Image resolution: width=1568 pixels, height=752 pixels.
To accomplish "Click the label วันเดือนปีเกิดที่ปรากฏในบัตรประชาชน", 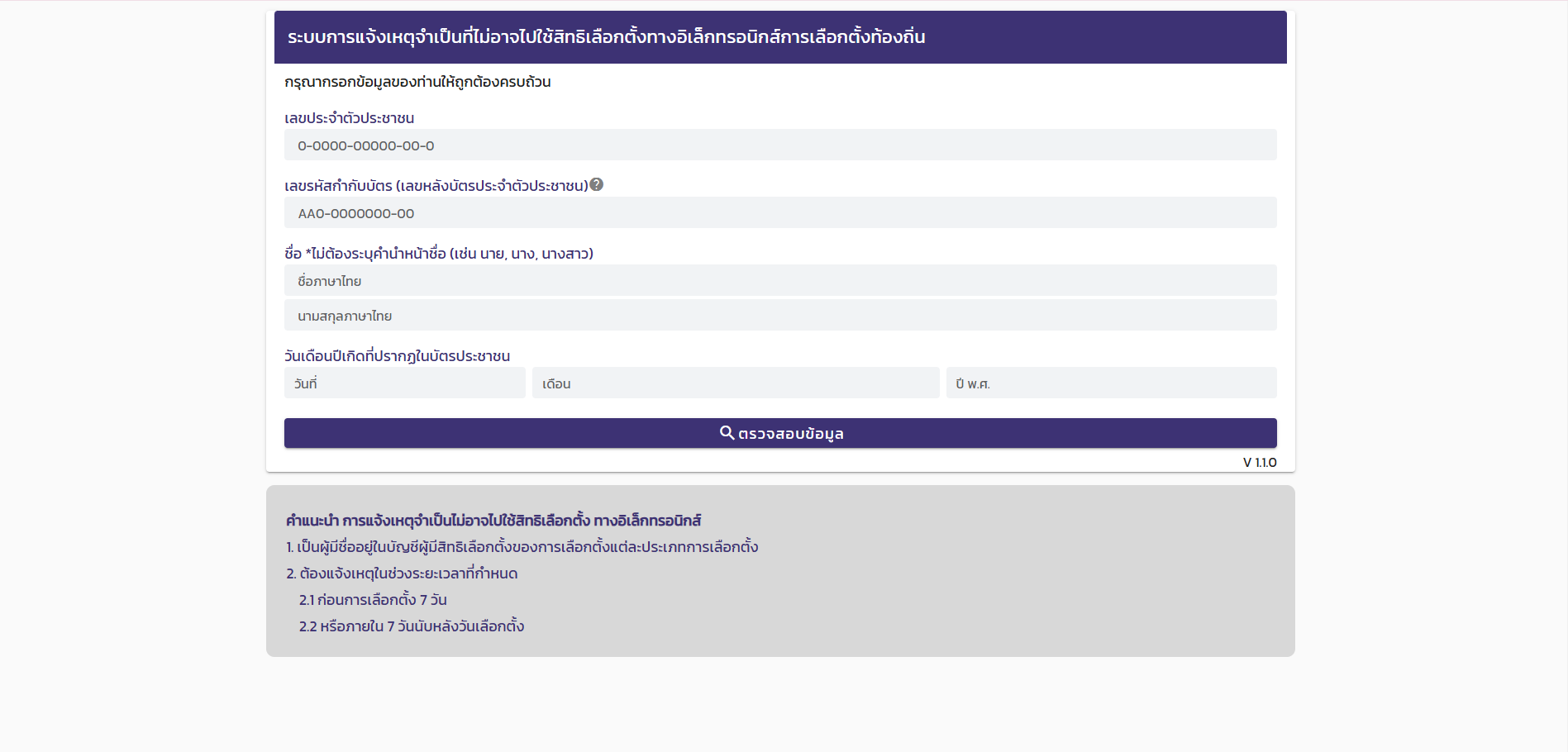I will click(397, 356).
